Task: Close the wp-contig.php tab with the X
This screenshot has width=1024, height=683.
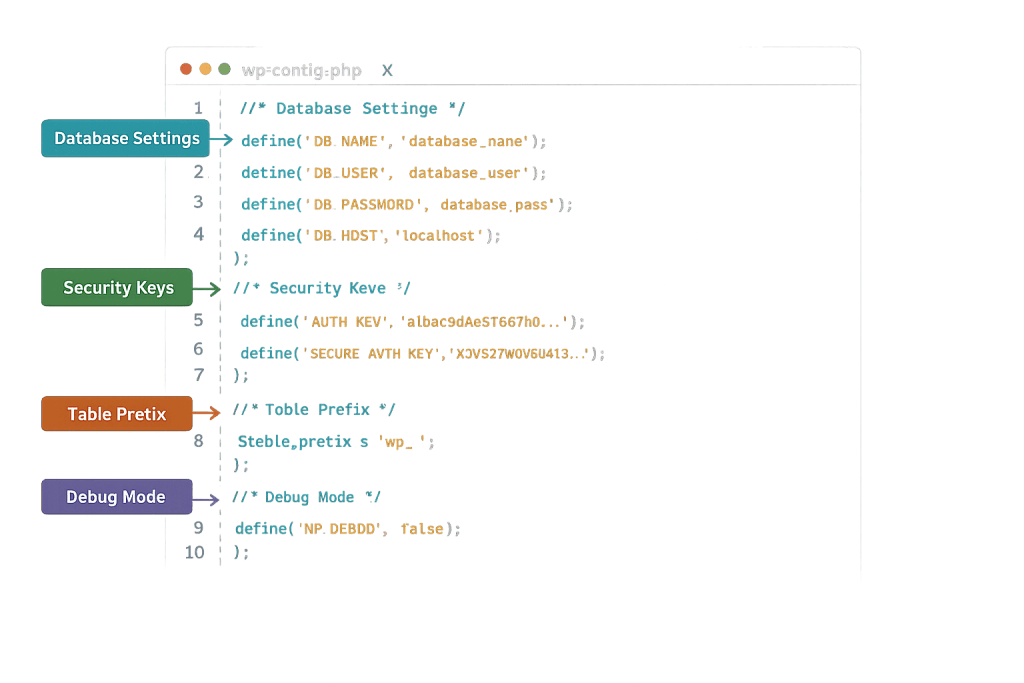Action: [x=387, y=71]
